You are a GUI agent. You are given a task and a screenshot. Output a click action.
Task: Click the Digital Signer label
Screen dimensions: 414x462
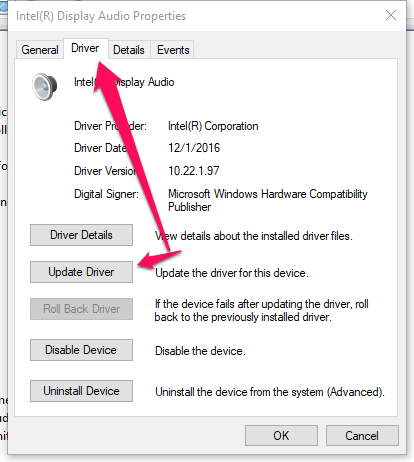tap(106, 194)
